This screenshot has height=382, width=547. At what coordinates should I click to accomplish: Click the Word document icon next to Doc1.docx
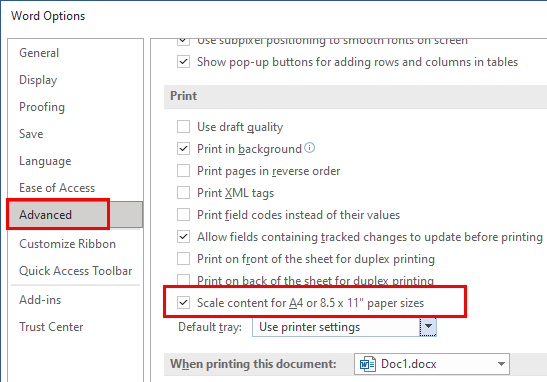(x=367, y=364)
